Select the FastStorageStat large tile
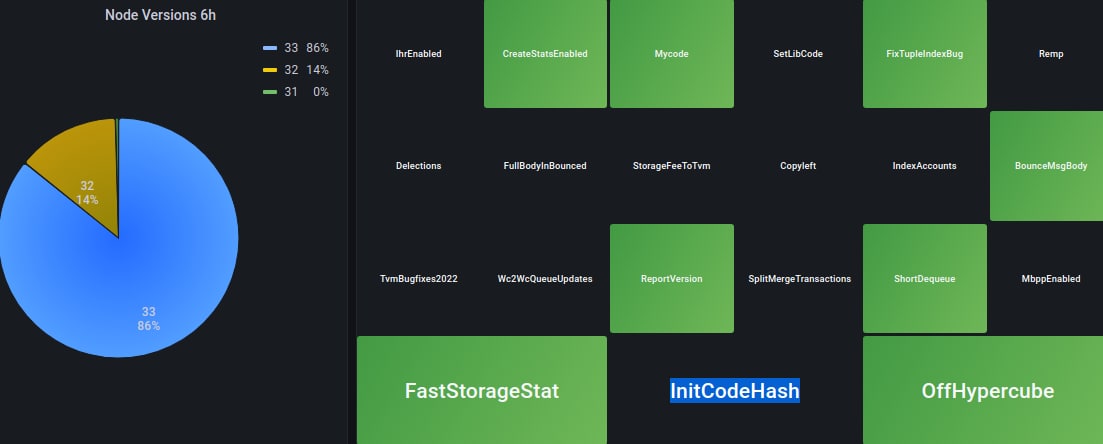Viewport: 1103px width, 444px height. (481, 391)
